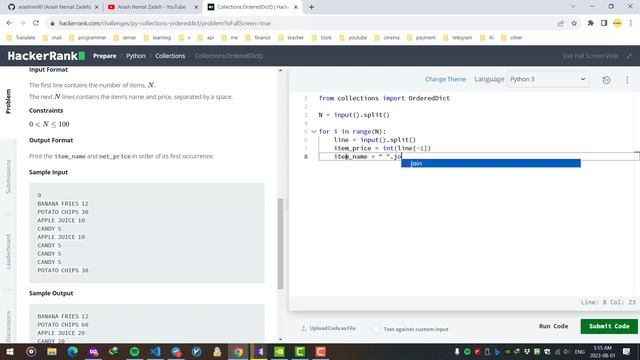
Task: Open the red Camtasia taskbar icon
Action: (321, 351)
